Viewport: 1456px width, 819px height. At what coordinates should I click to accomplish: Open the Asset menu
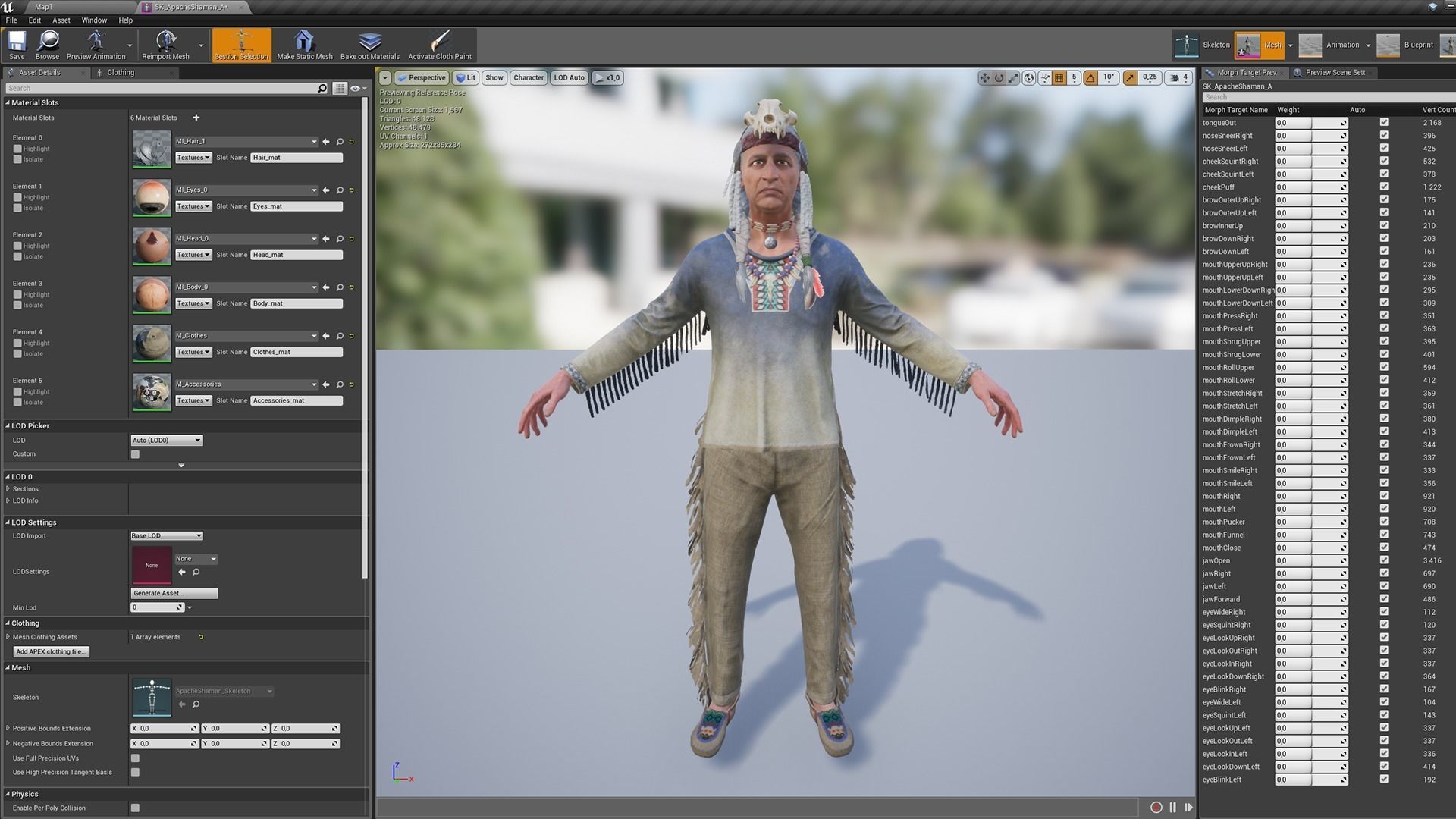[x=61, y=20]
